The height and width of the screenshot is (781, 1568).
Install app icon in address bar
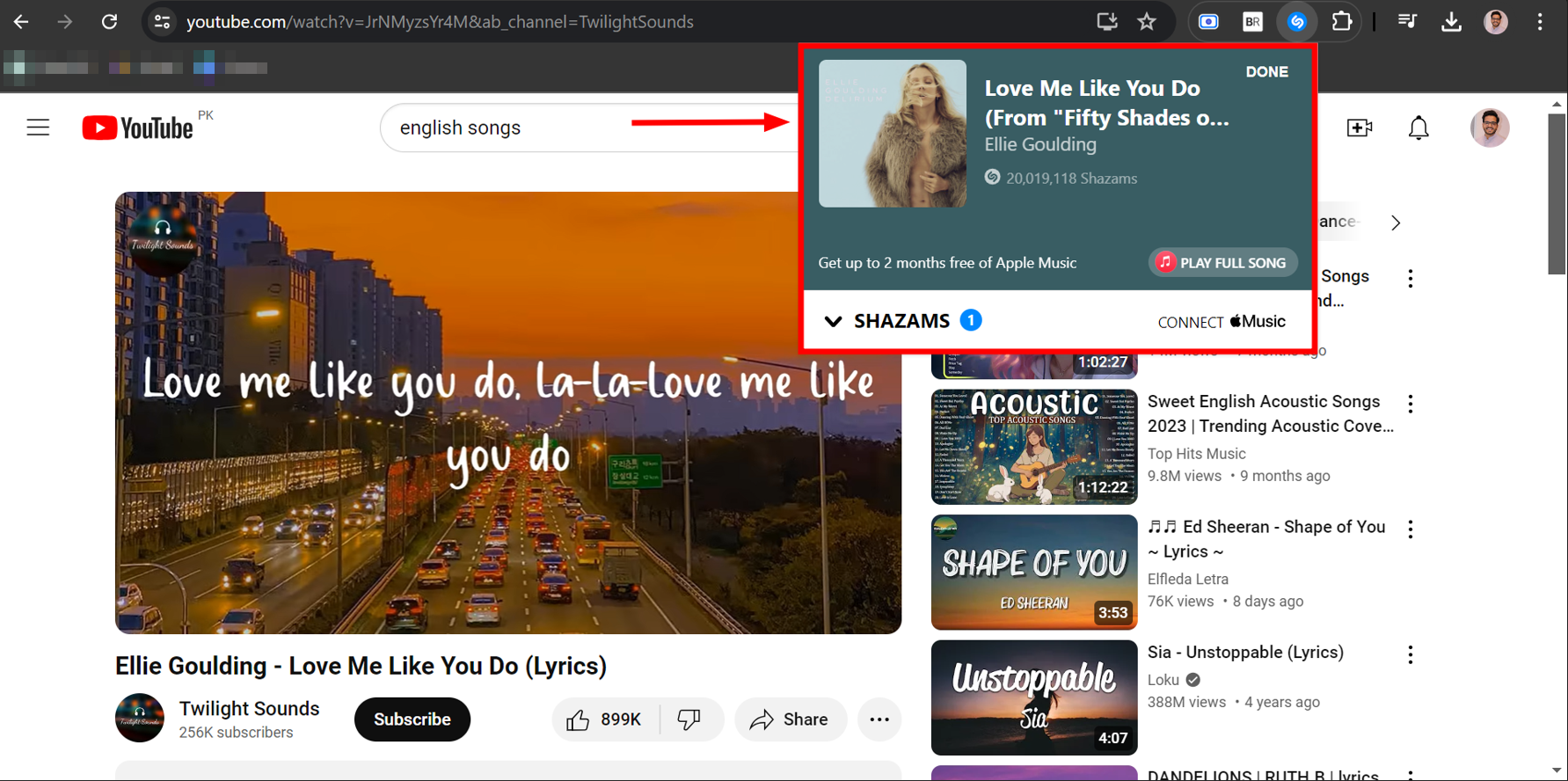point(1107,22)
